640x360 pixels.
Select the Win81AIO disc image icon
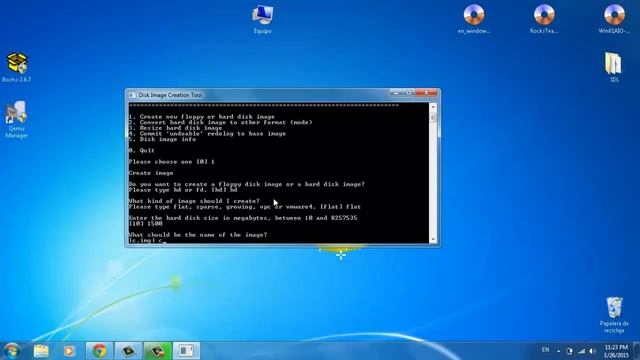click(614, 19)
